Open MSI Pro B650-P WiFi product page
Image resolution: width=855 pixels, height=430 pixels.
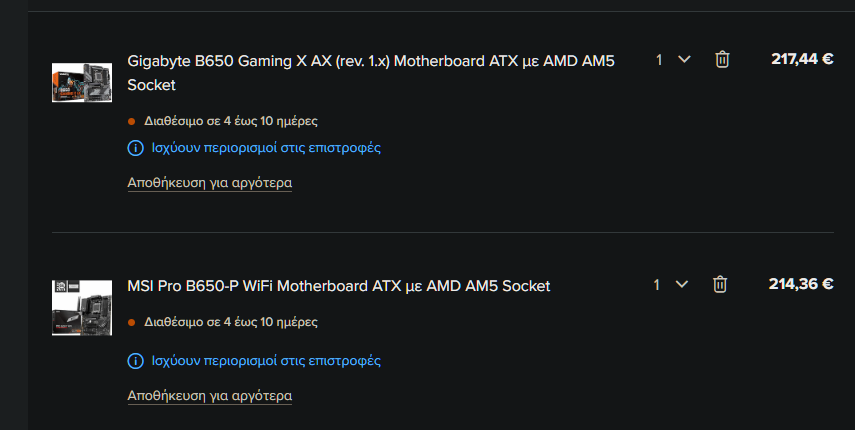(339, 286)
